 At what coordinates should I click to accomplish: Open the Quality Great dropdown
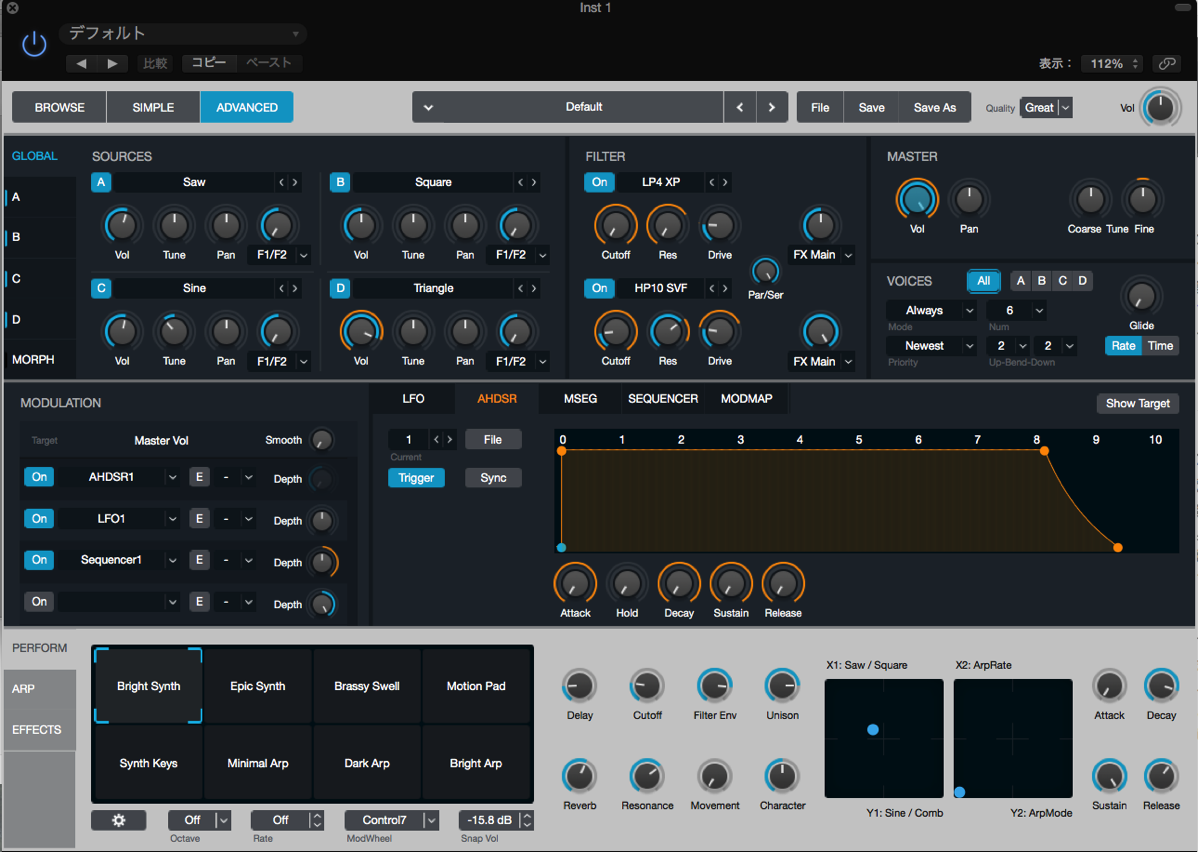tap(1046, 108)
